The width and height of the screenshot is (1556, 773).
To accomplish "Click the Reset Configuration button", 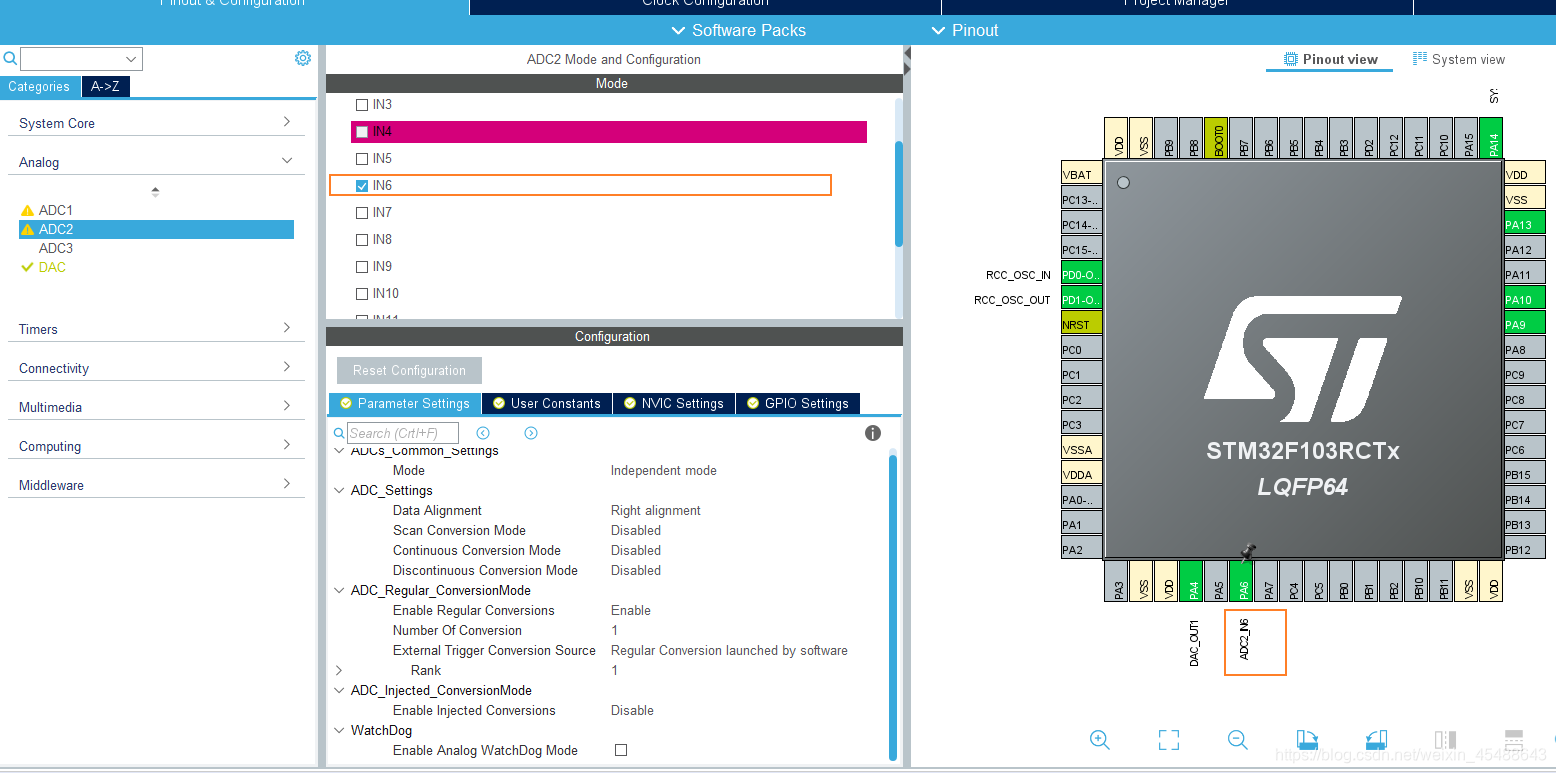I will coord(409,370).
